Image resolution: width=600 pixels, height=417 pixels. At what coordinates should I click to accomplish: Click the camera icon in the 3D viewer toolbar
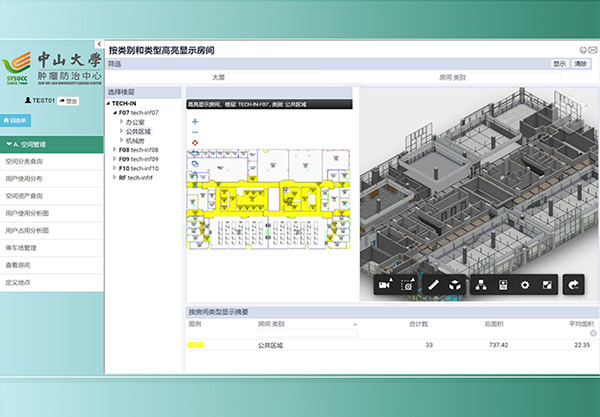tap(384, 285)
